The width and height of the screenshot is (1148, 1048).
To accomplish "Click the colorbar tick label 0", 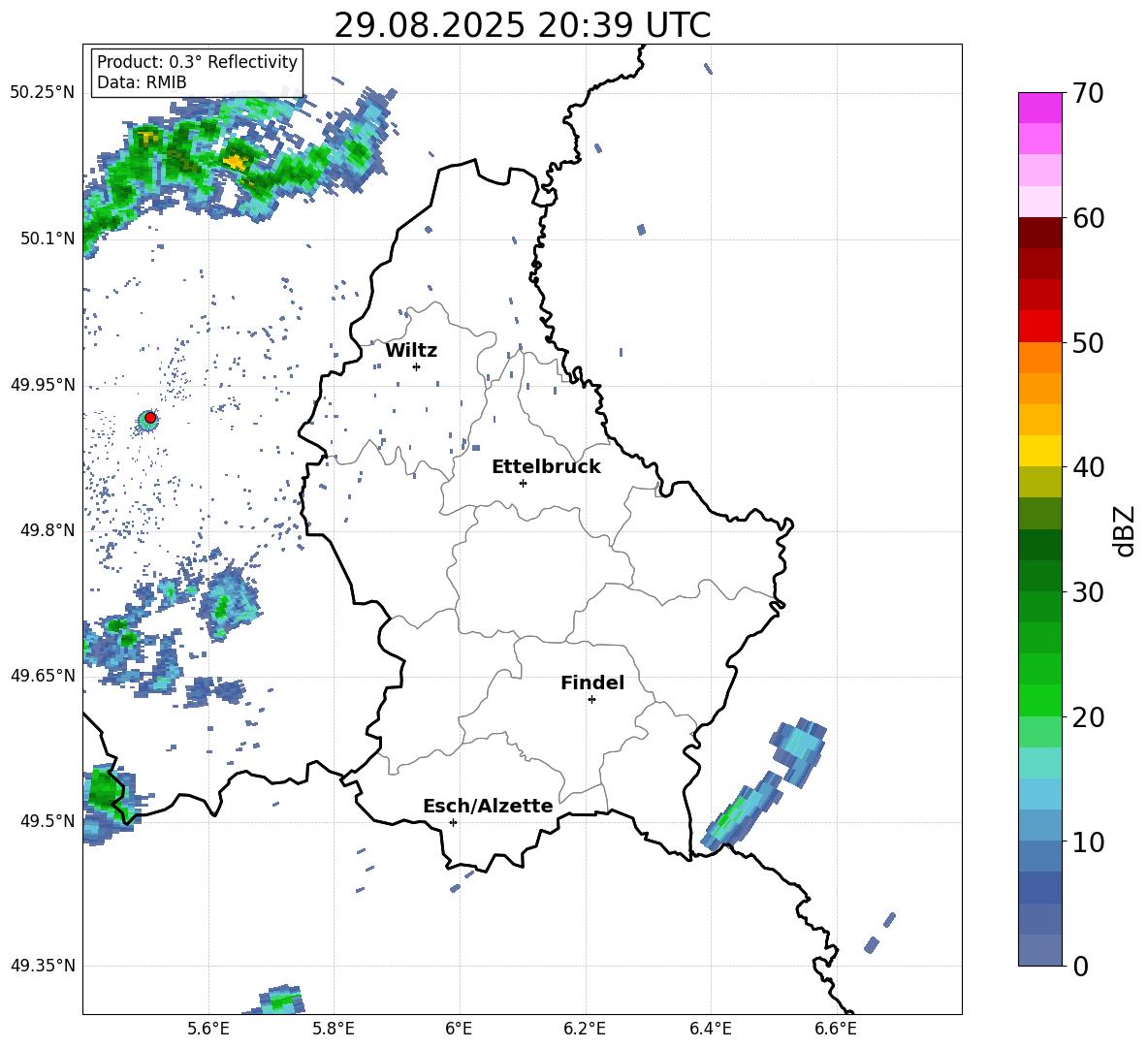I will tap(1080, 966).
